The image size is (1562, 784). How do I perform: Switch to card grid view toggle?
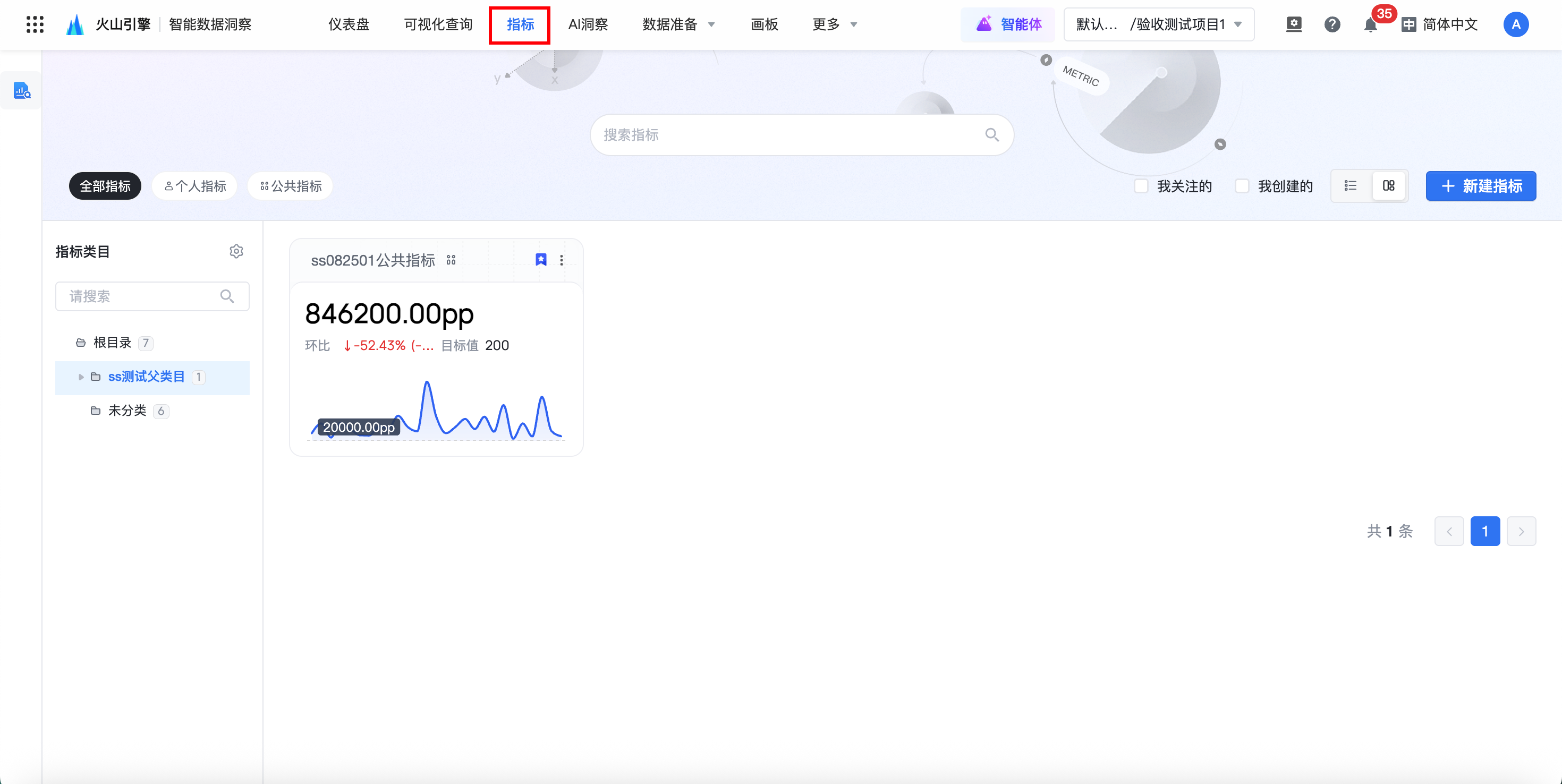click(1389, 185)
